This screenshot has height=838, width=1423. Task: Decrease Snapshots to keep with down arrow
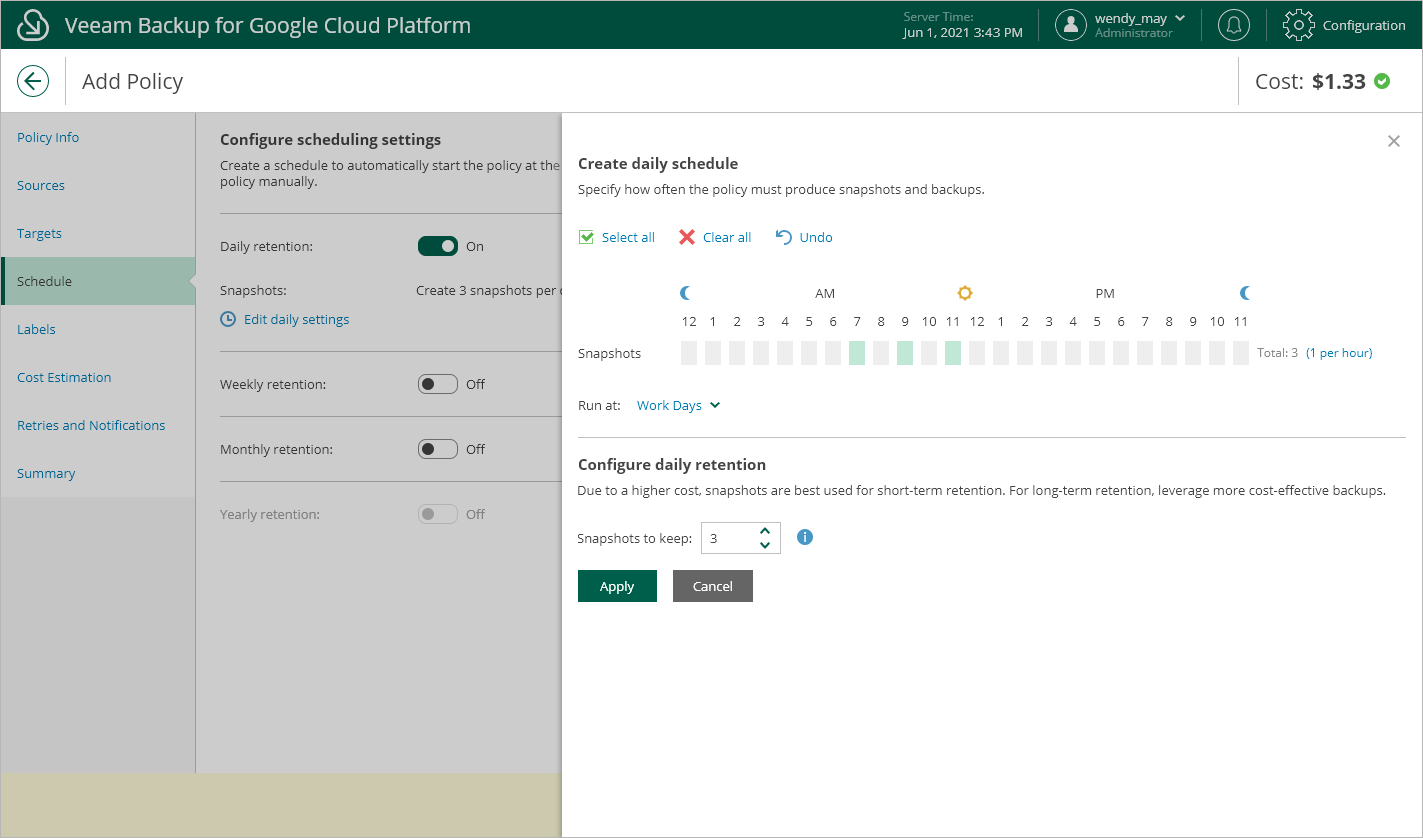click(x=765, y=545)
